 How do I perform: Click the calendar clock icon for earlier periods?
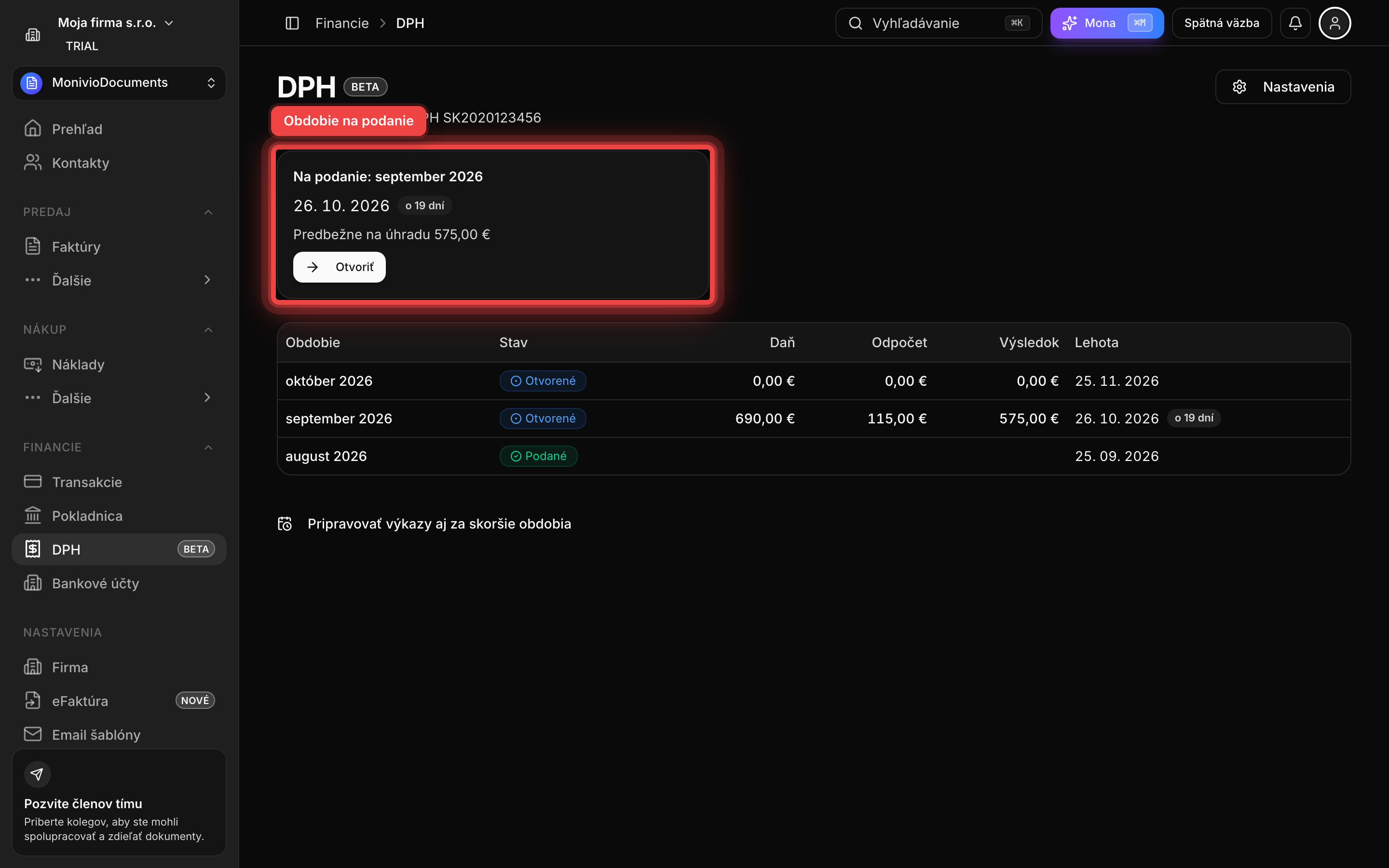tap(285, 524)
